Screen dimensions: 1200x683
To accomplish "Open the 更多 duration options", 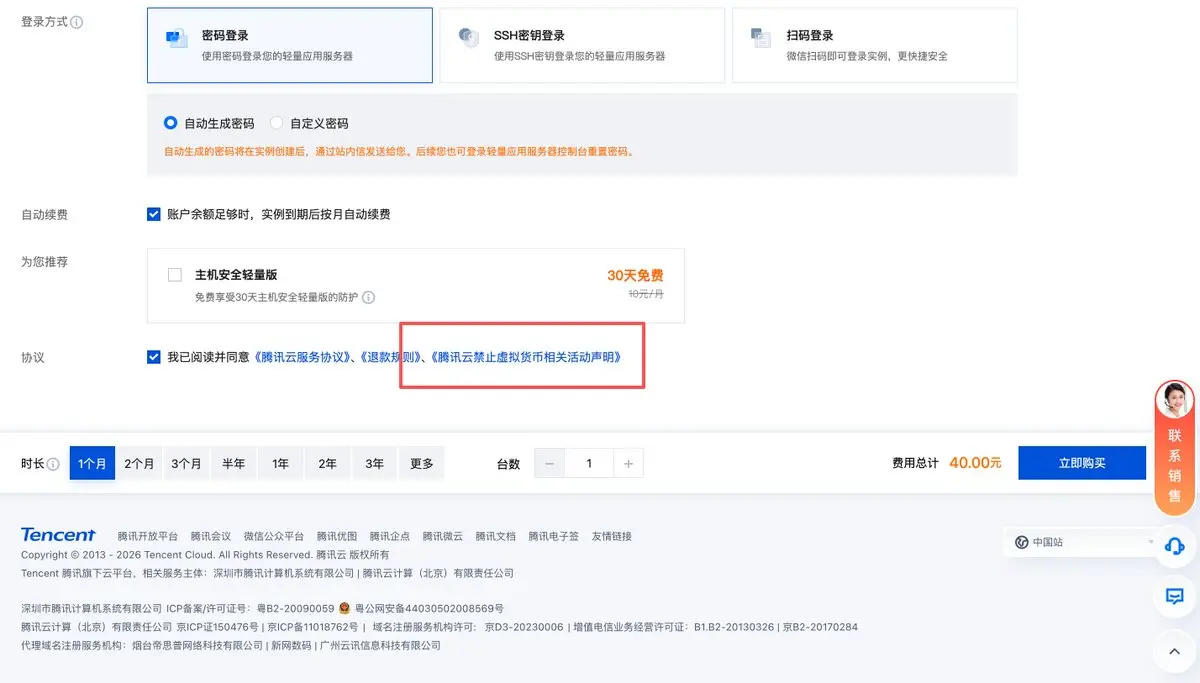I will pos(421,464).
